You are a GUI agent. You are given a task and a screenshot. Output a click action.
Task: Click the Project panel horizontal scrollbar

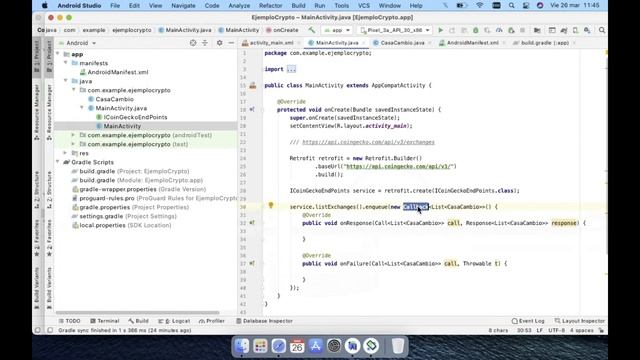click(139, 313)
